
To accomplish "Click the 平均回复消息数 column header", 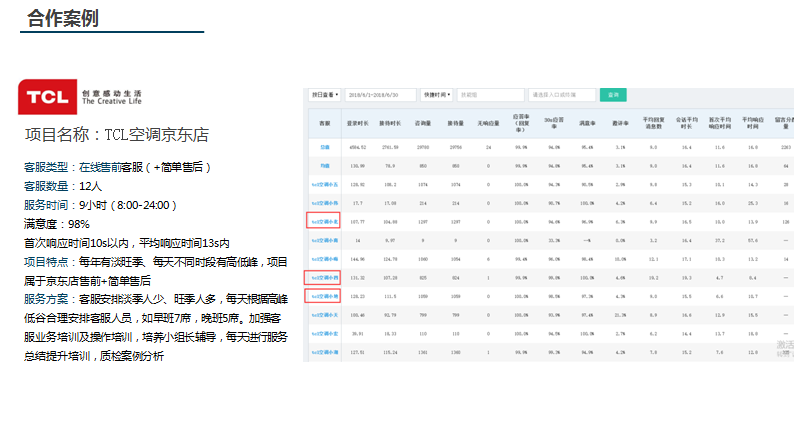I will (654, 123).
